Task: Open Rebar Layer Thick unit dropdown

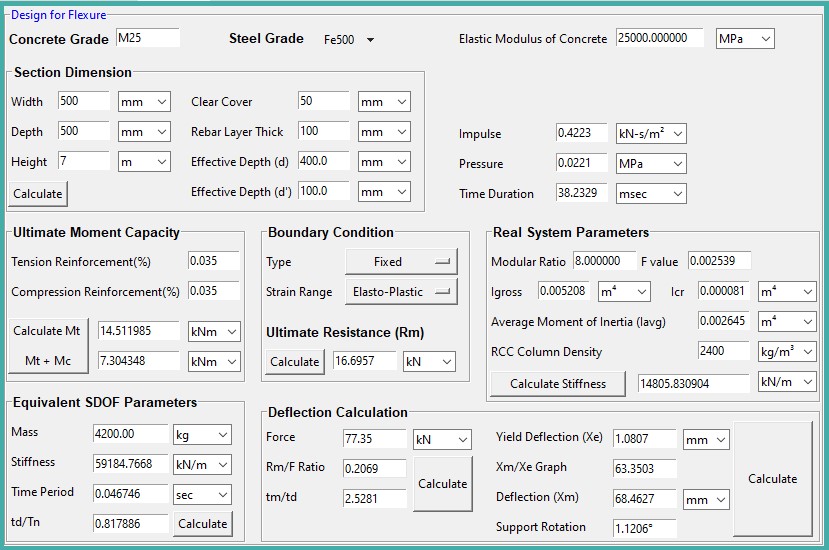Action: click(x=384, y=132)
